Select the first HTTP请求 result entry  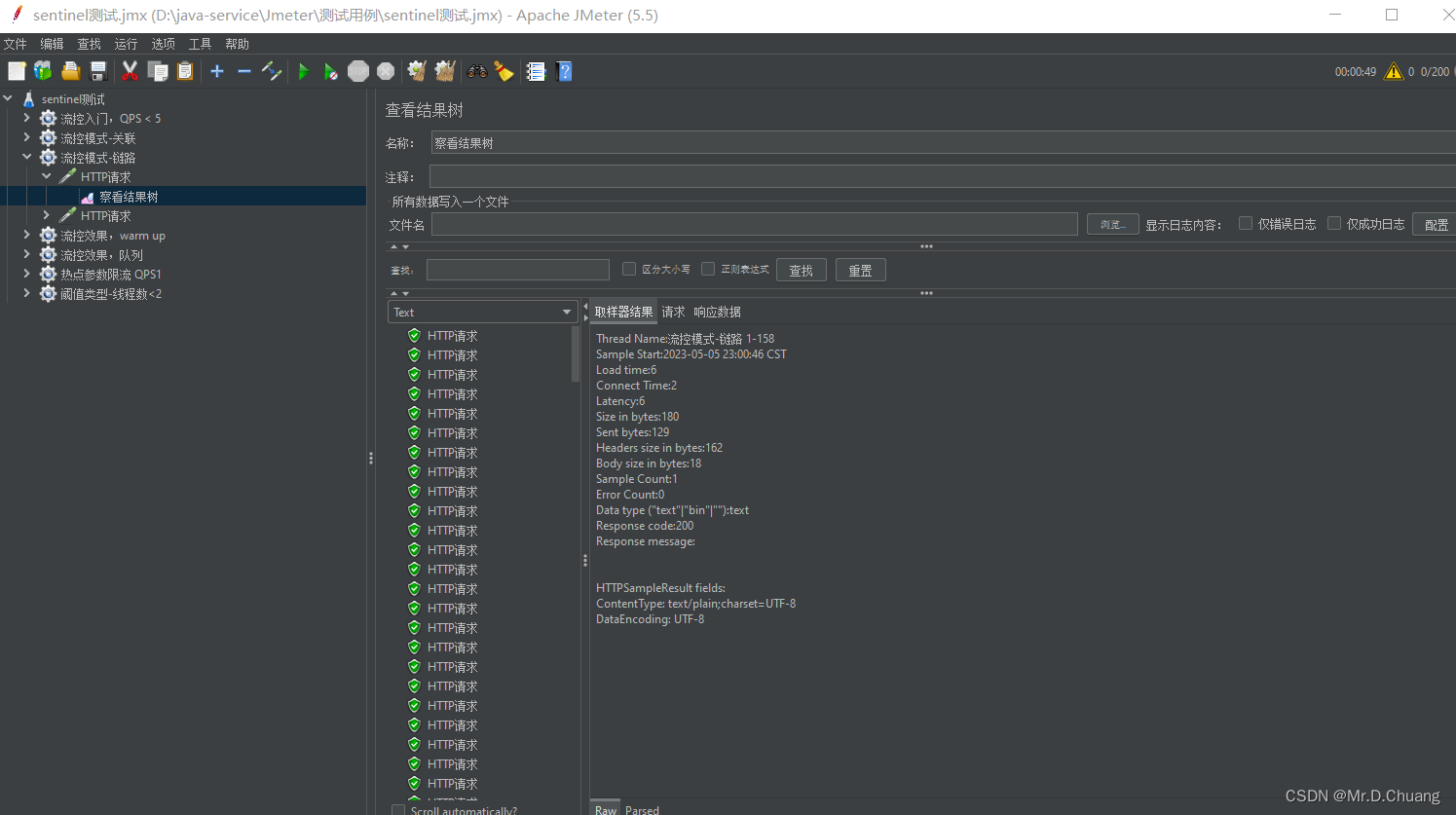(452, 336)
